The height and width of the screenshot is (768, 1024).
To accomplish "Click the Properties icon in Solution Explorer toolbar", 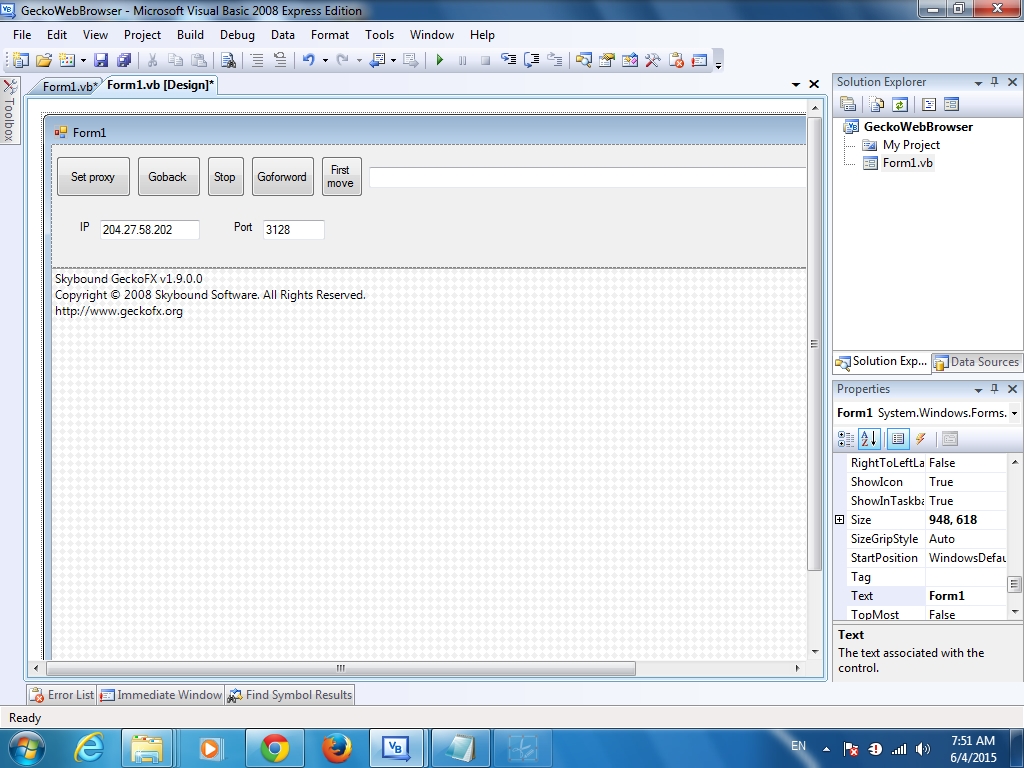I will click(x=848, y=104).
